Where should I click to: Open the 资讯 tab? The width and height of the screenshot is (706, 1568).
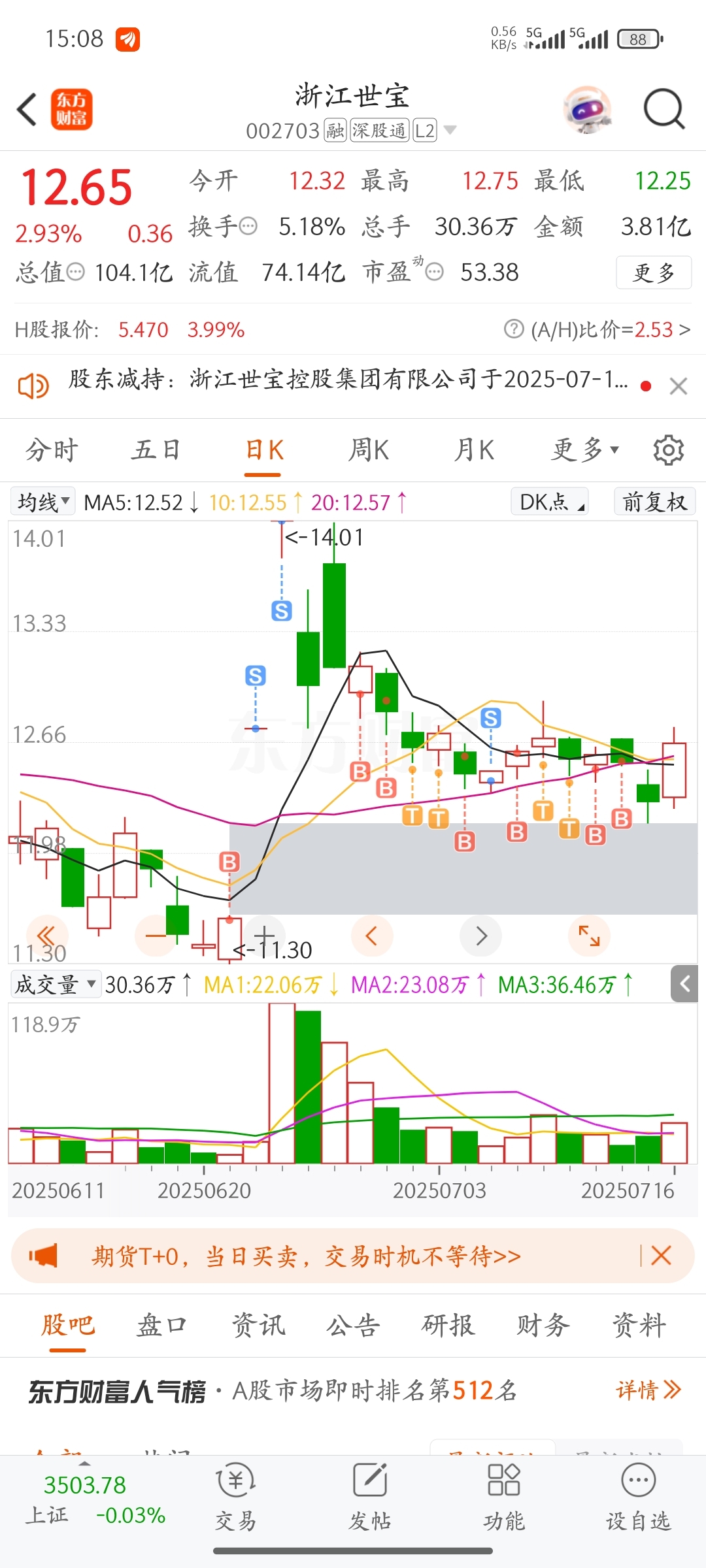[258, 1326]
